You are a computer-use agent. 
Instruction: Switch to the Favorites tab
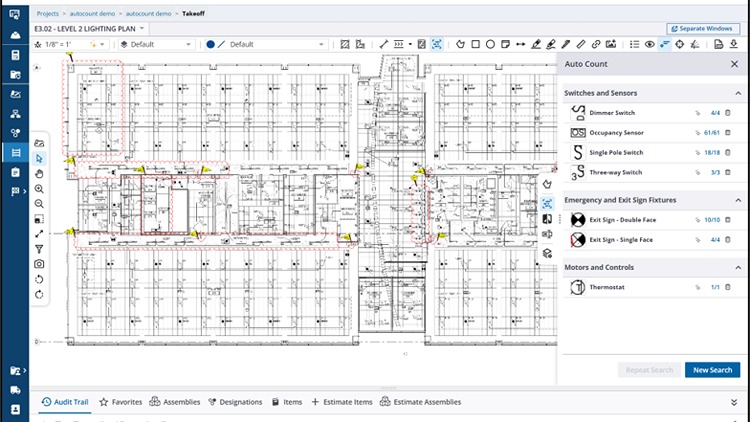tap(121, 402)
